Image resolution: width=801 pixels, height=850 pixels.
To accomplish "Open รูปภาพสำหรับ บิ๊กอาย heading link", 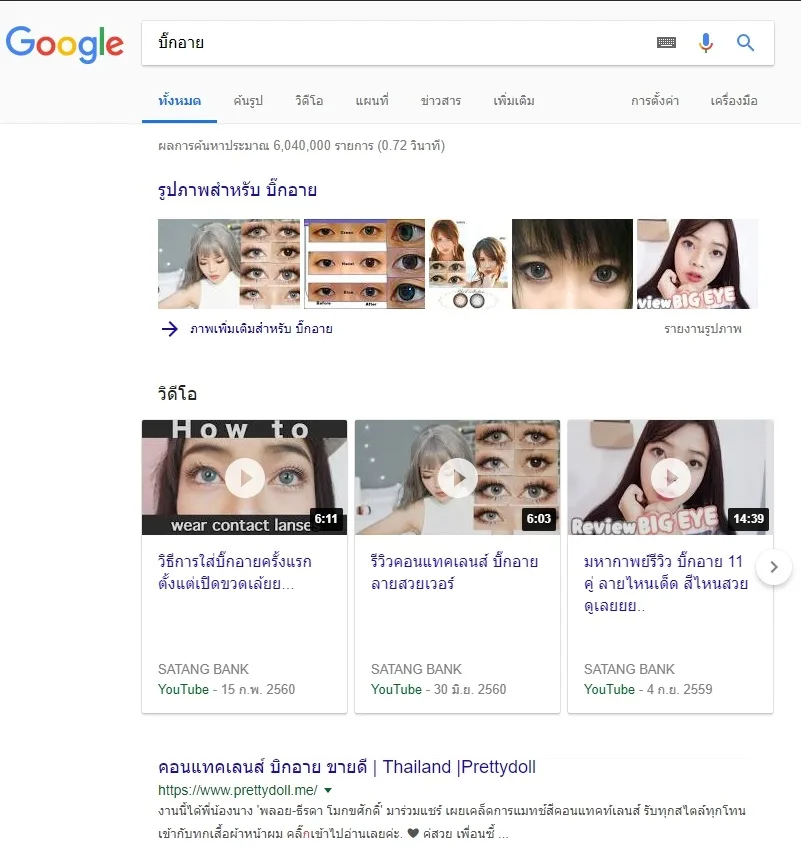I will (x=237, y=190).
